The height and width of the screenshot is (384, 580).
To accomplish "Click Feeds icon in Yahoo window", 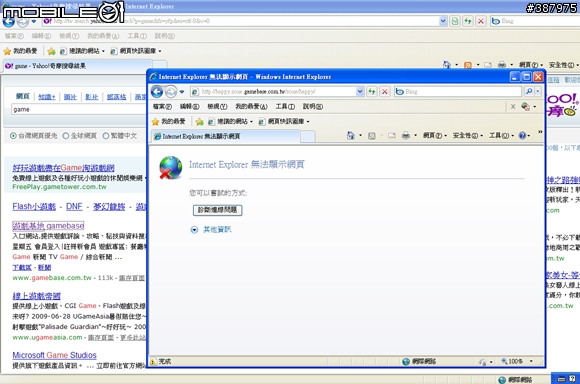I will (x=468, y=65).
